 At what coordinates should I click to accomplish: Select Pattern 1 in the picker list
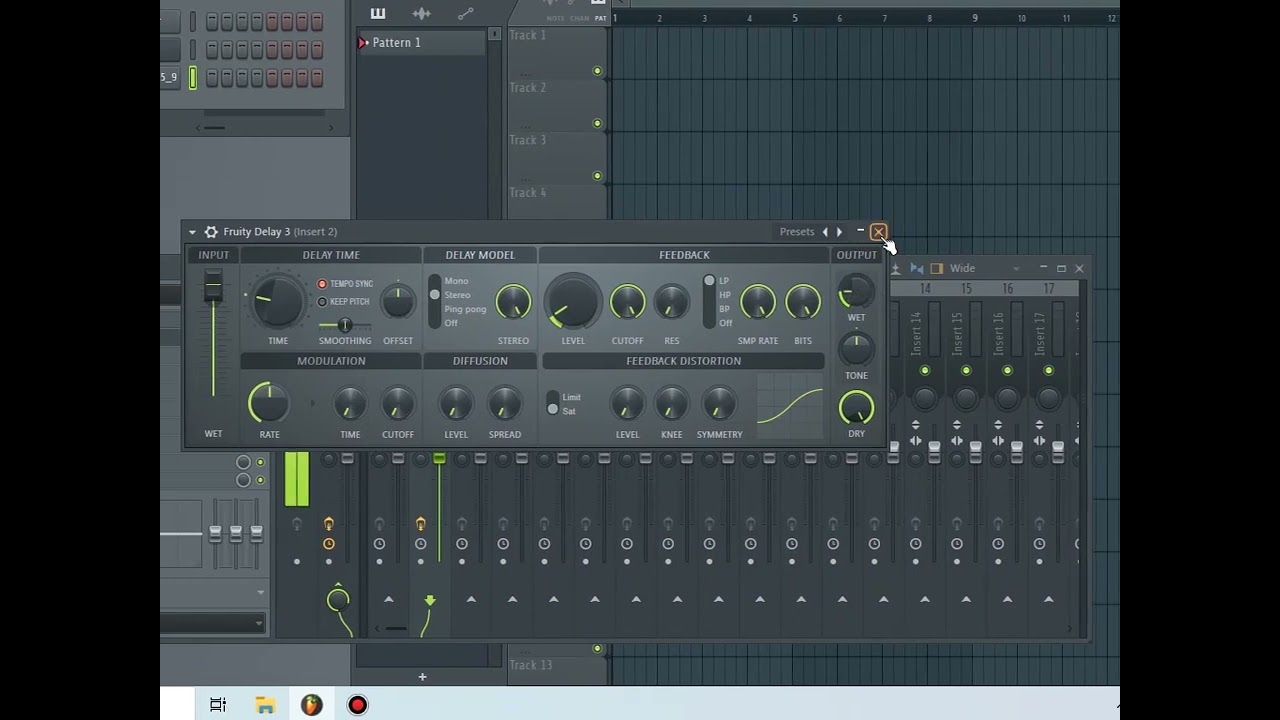click(422, 43)
